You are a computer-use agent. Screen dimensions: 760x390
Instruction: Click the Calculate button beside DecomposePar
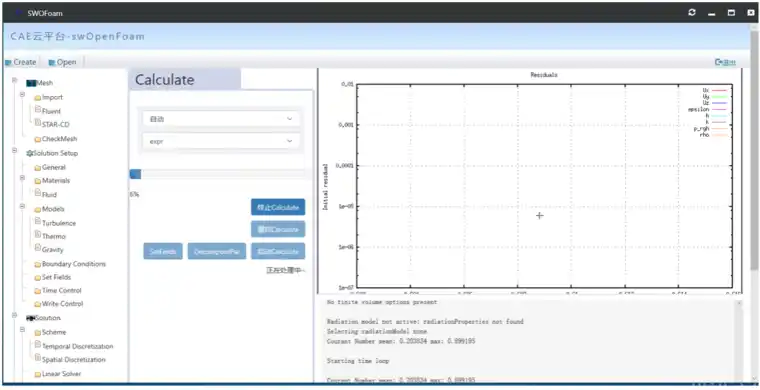coord(278,251)
